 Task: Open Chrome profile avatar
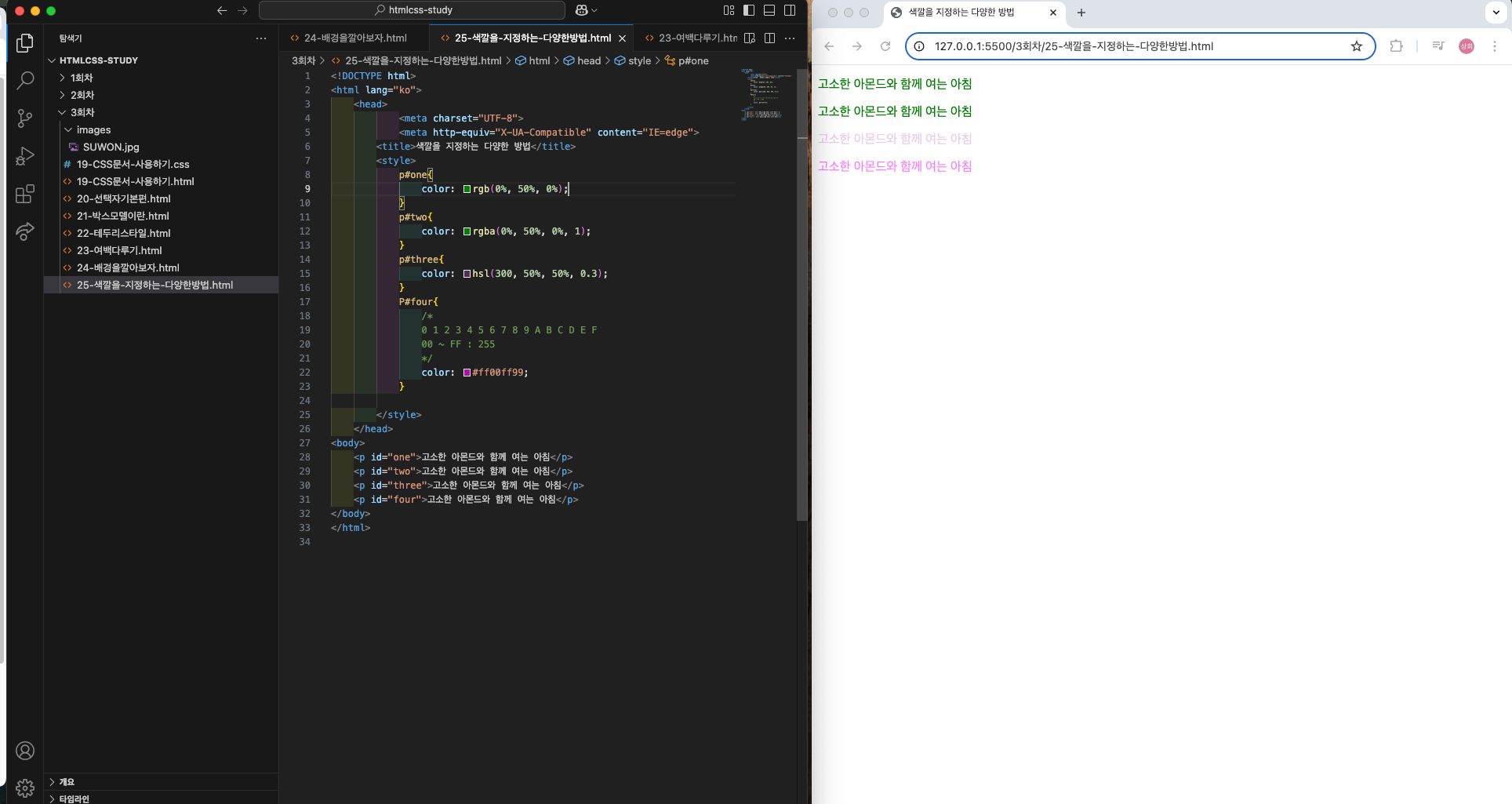point(1467,46)
